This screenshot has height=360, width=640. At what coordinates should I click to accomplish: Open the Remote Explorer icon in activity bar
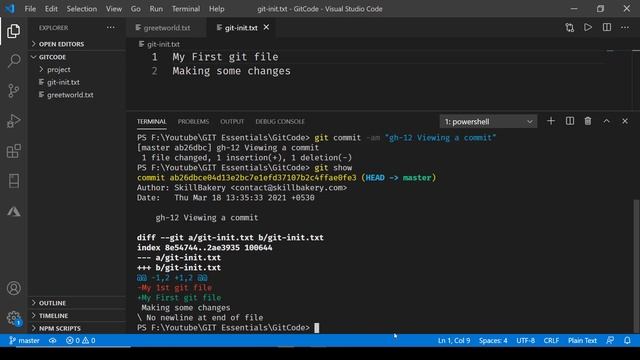[x=13, y=181]
